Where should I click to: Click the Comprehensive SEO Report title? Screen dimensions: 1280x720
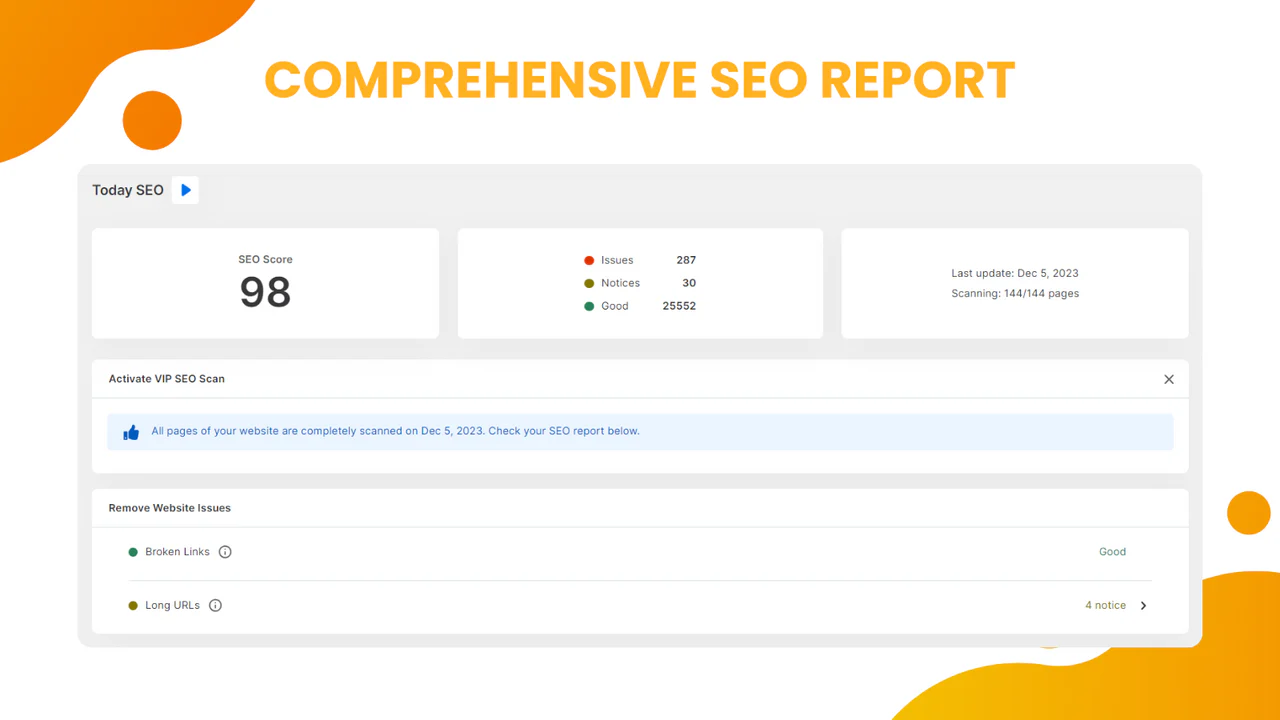click(x=640, y=80)
